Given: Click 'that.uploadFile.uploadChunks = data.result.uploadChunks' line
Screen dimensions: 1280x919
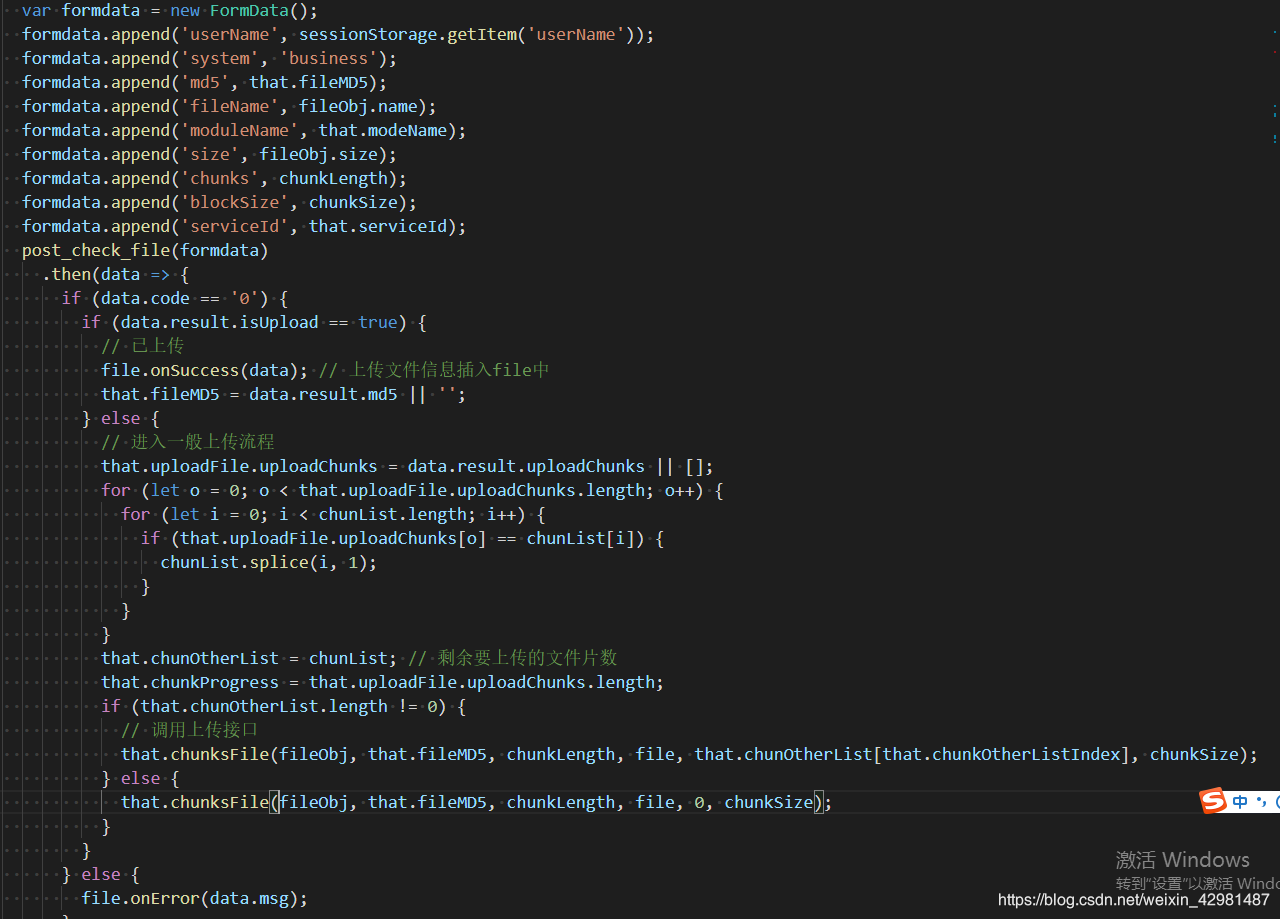Looking at the screenshot, I should point(407,467).
